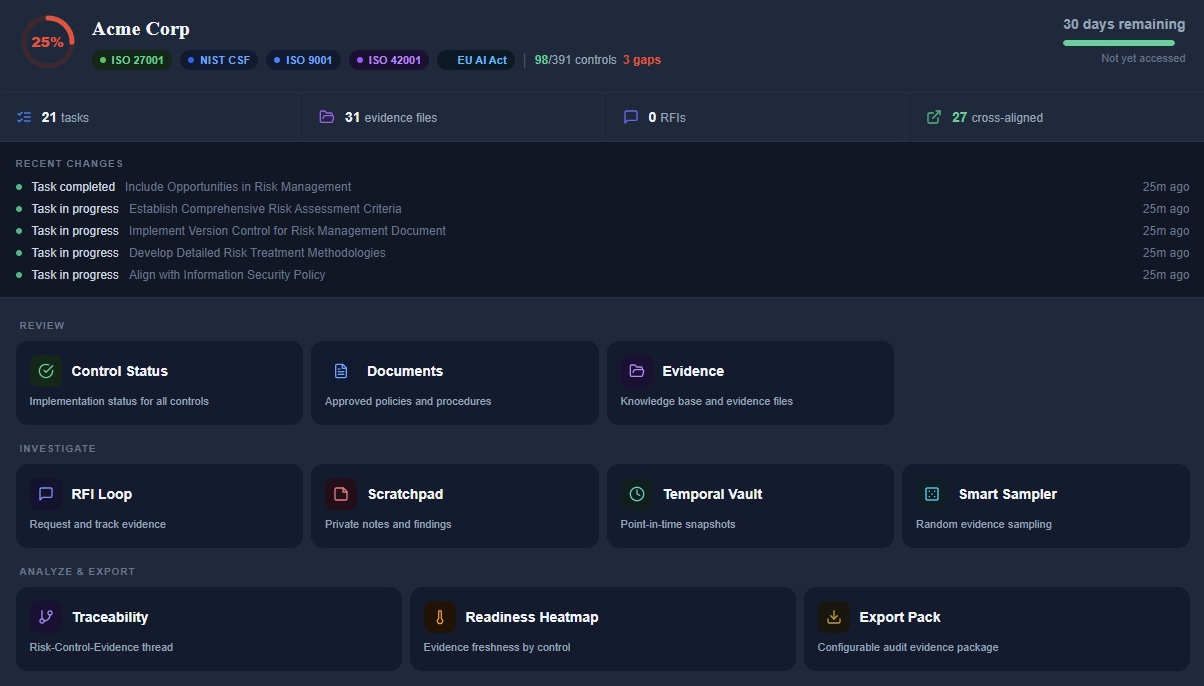The width and height of the screenshot is (1204, 686).
Task: Open the Export Pack download icon
Action: click(833, 616)
